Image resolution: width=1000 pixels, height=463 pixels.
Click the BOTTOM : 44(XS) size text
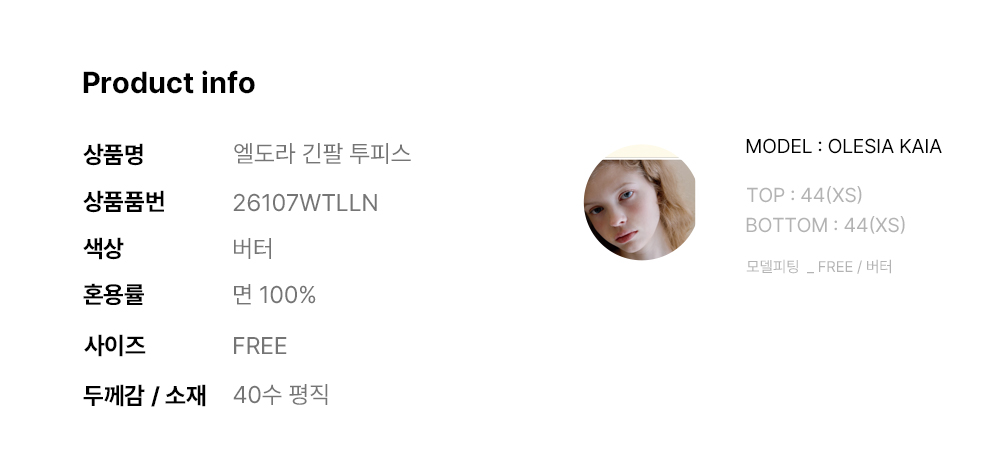pyautogui.click(x=825, y=225)
